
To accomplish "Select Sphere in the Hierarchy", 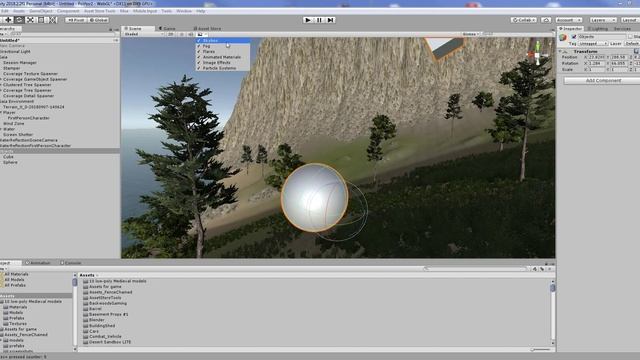I will tap(10, 162).
